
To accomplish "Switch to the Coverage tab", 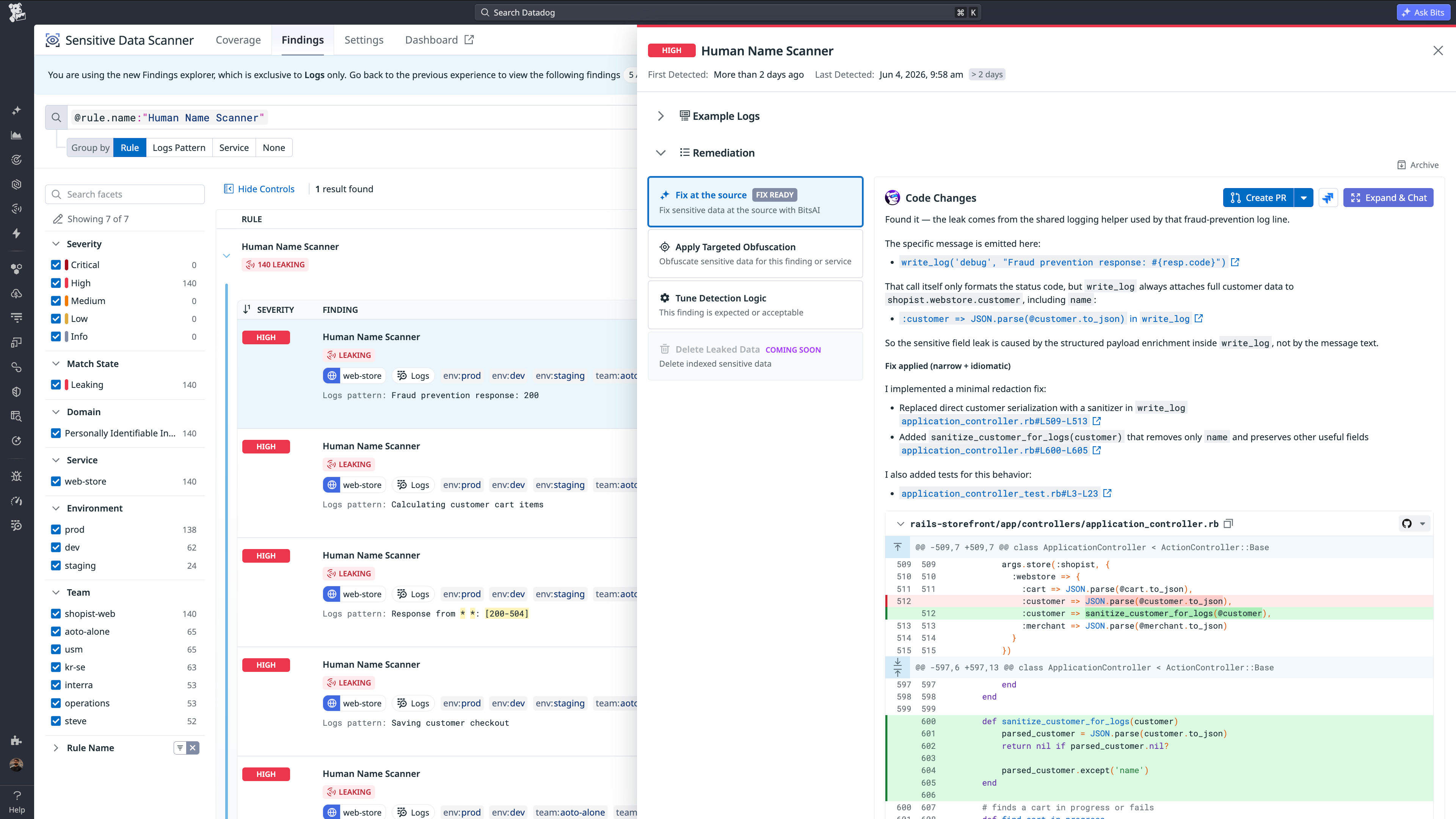I will tap(238, 39).
